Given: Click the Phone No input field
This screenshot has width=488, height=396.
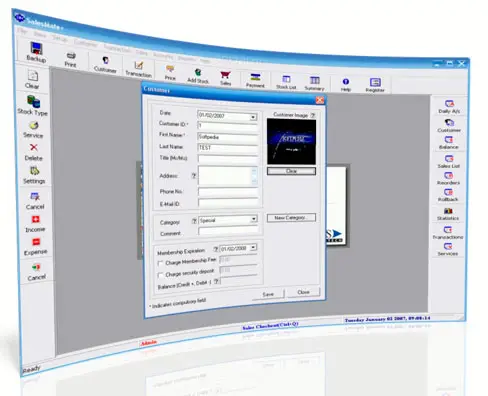Looking at the screenshot, I should (x=228, y=192).
